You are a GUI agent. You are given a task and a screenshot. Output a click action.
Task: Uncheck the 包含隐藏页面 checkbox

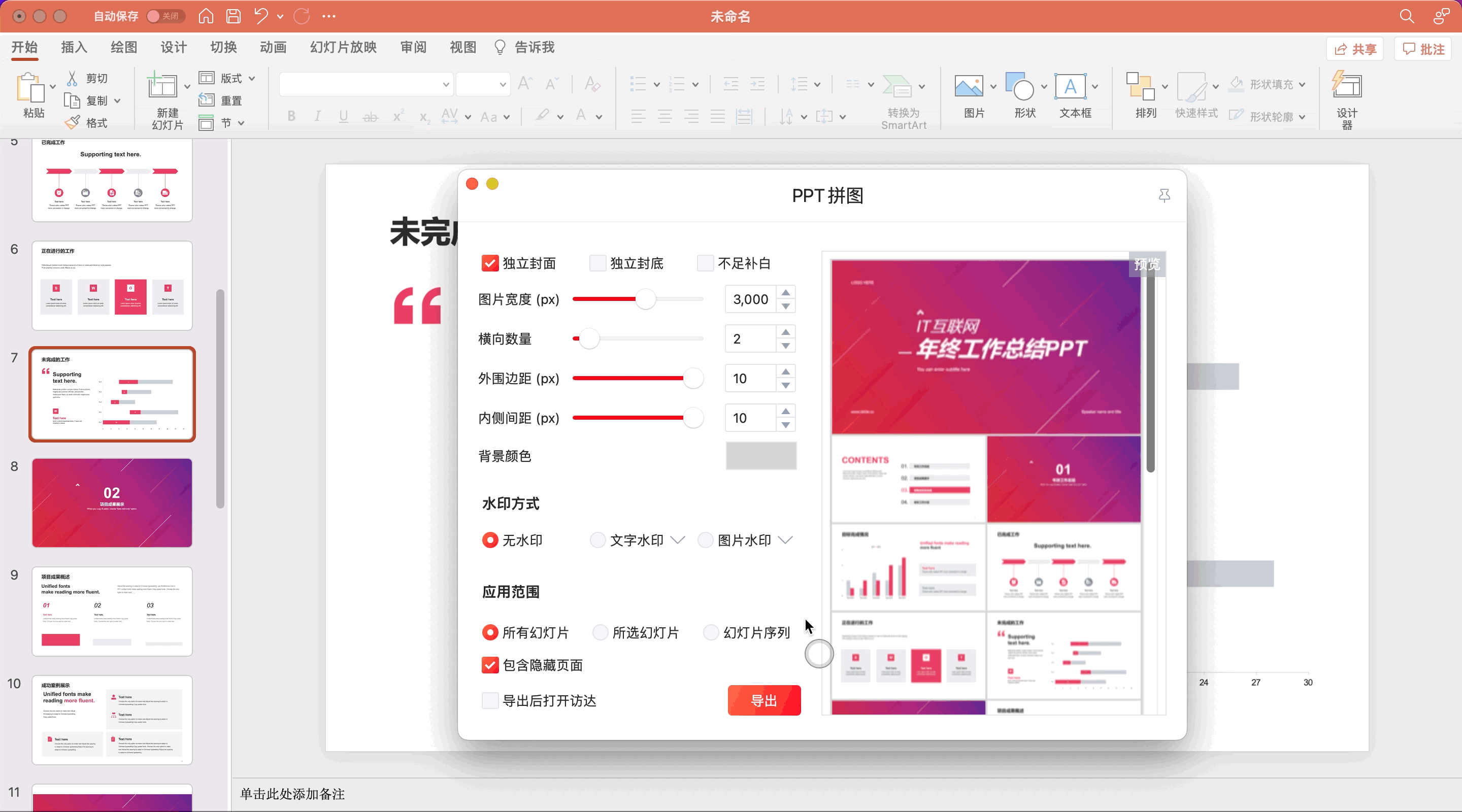pyautogui.click(x=490, y=665)
